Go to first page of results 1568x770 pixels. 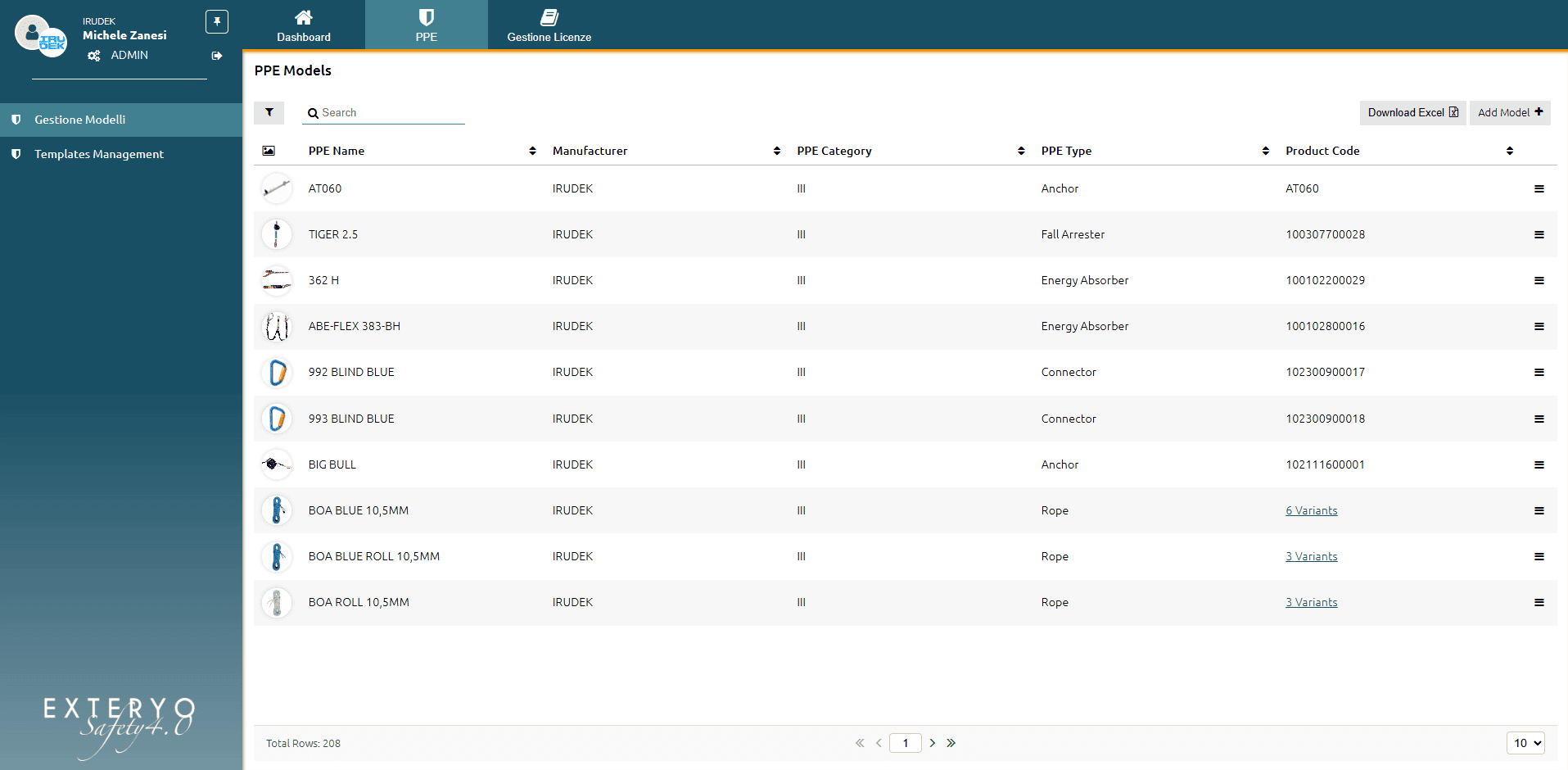[860, 743]
